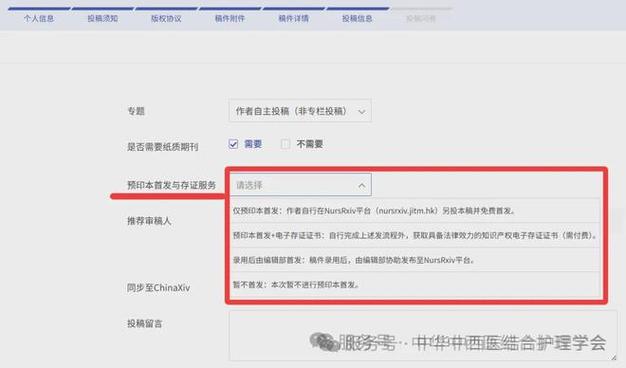Viewport: 626px width, 368px height.
Task: Switch to the 稿件附件 step tab
Action: pyautogui.click(x=230, y=18)
